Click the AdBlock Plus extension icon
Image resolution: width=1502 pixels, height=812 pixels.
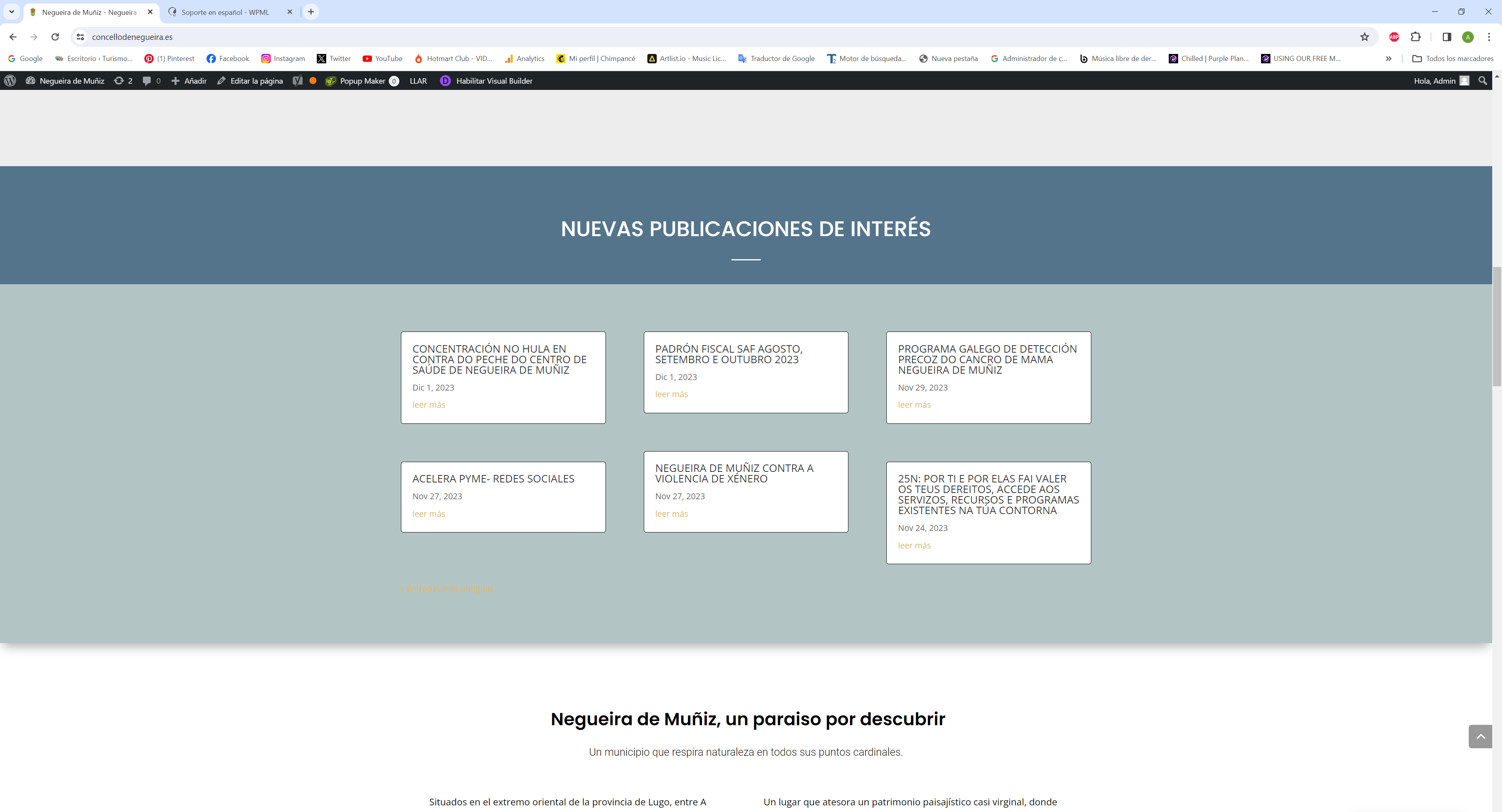coord(1394,37)
